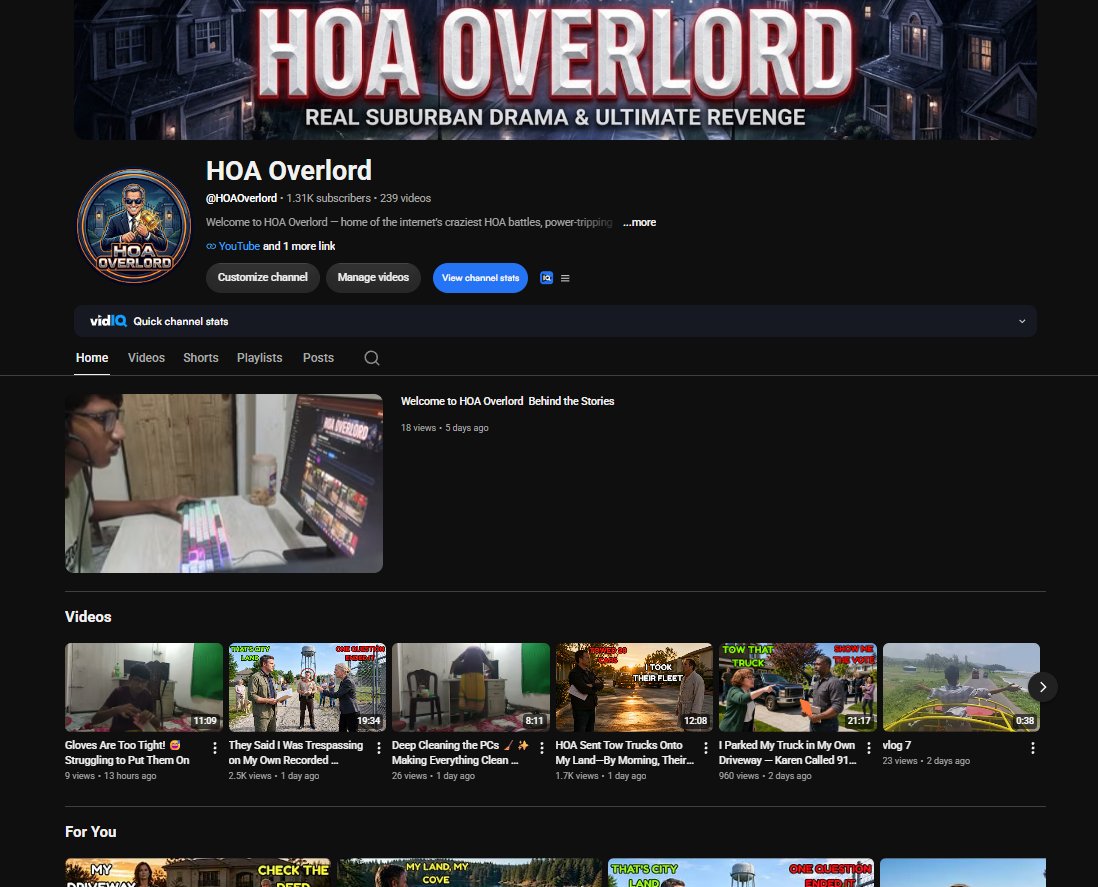Switch to the Videos tab

pos(146,358)
